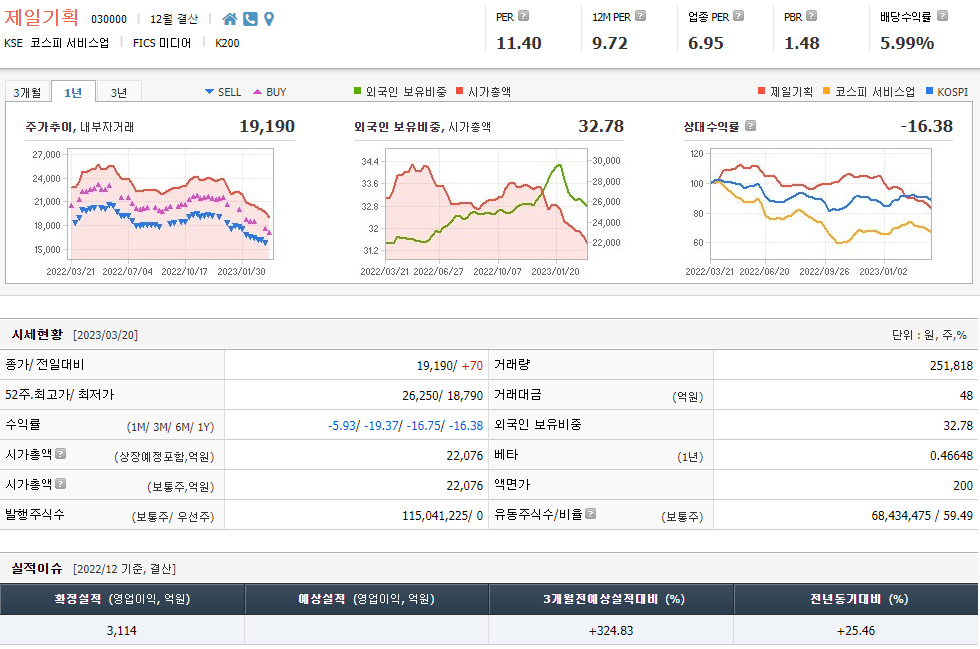This screenshot has width=980, height=649.
Task: Click the 거래대금 value 48
Action: (x=966, y=396)
